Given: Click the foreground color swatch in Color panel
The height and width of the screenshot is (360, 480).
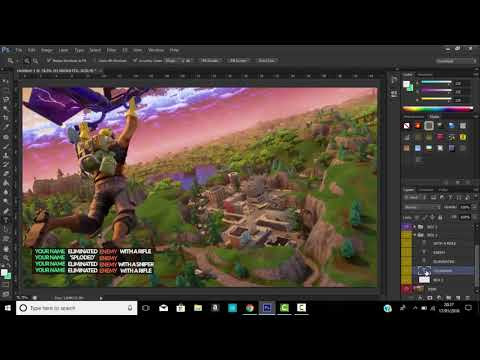Looking at the screenshot, I should click(406, 84).
